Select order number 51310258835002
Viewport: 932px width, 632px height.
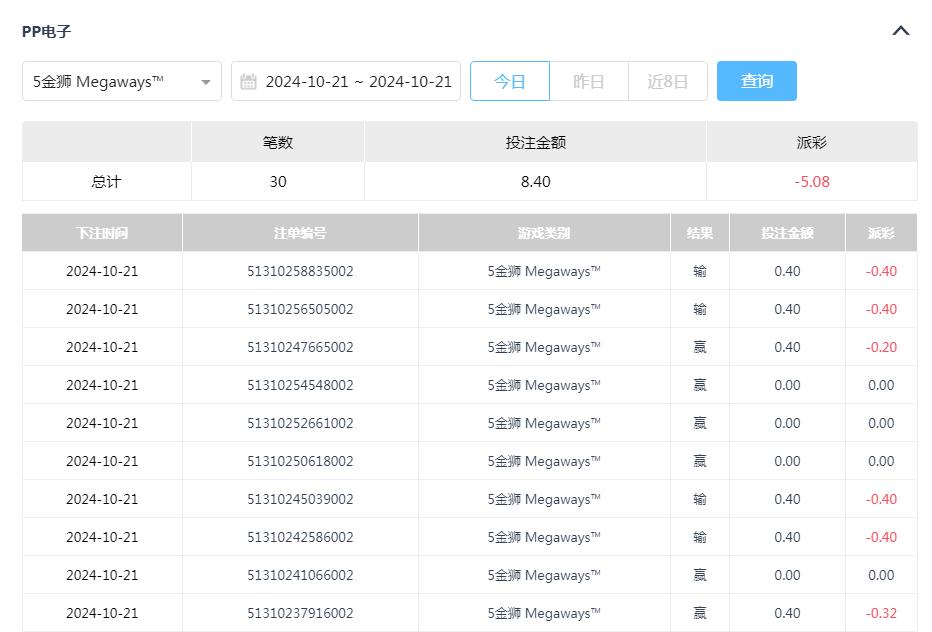coord(300,270)
